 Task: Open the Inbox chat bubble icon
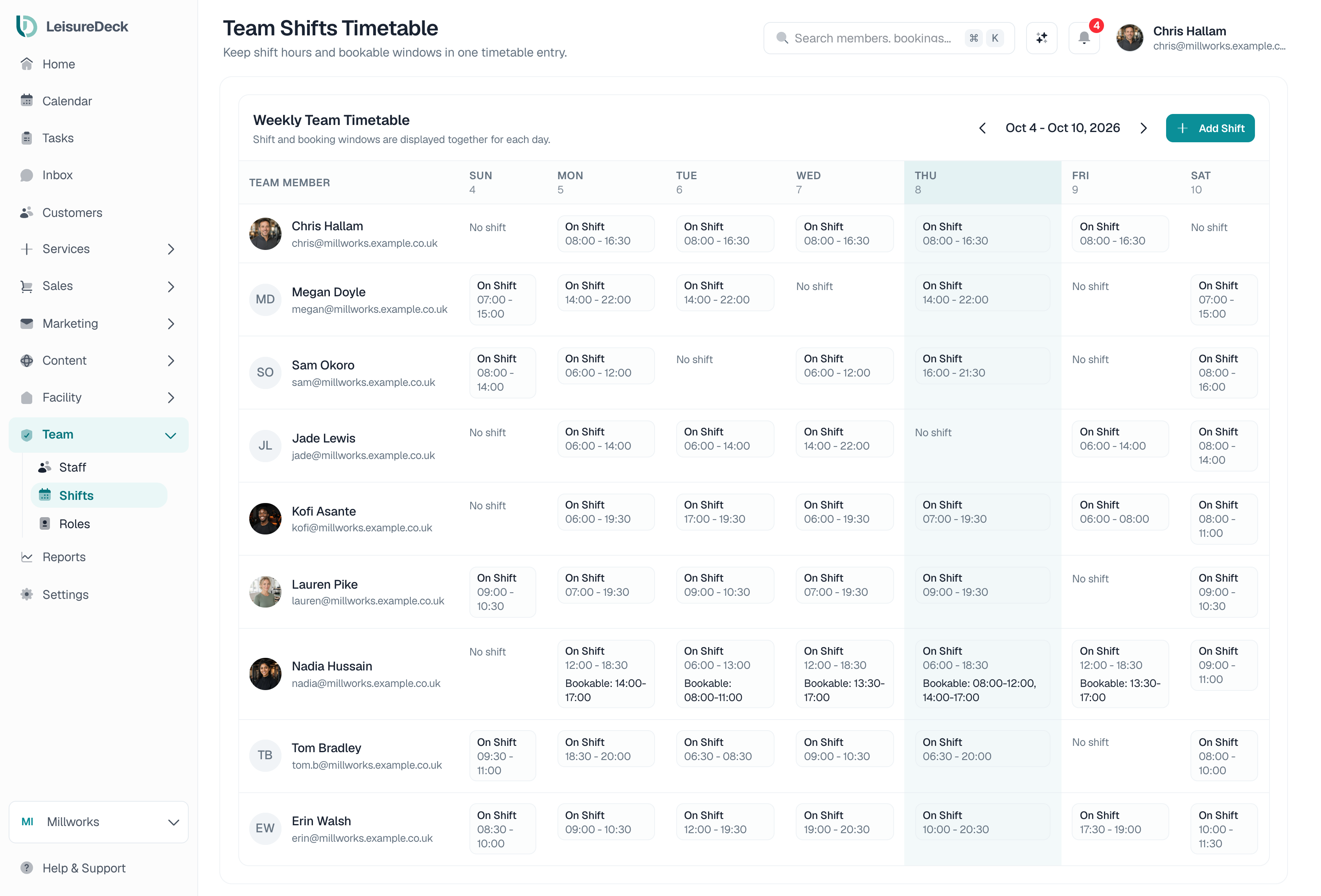[x=27, y=175]
